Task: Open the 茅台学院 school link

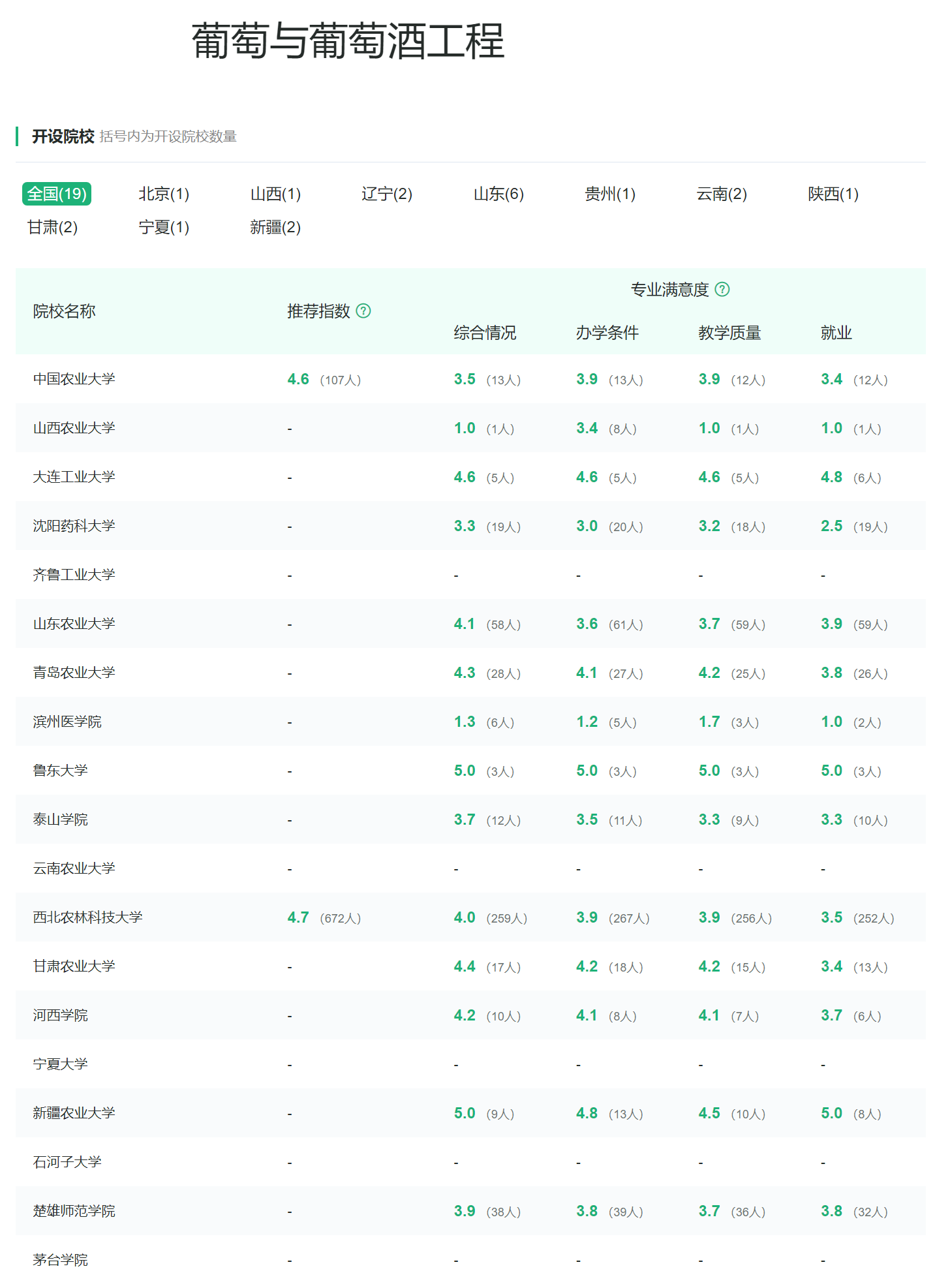Action: pos(60,1260)
